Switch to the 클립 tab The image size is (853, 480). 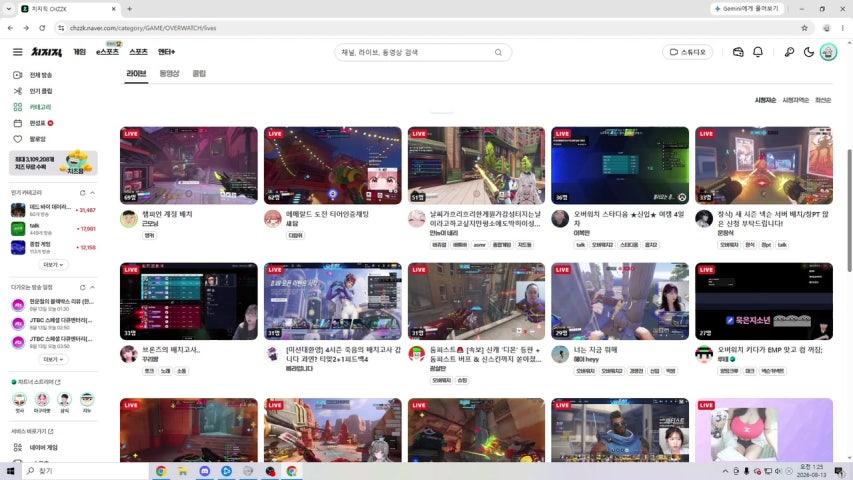point(199,73)
